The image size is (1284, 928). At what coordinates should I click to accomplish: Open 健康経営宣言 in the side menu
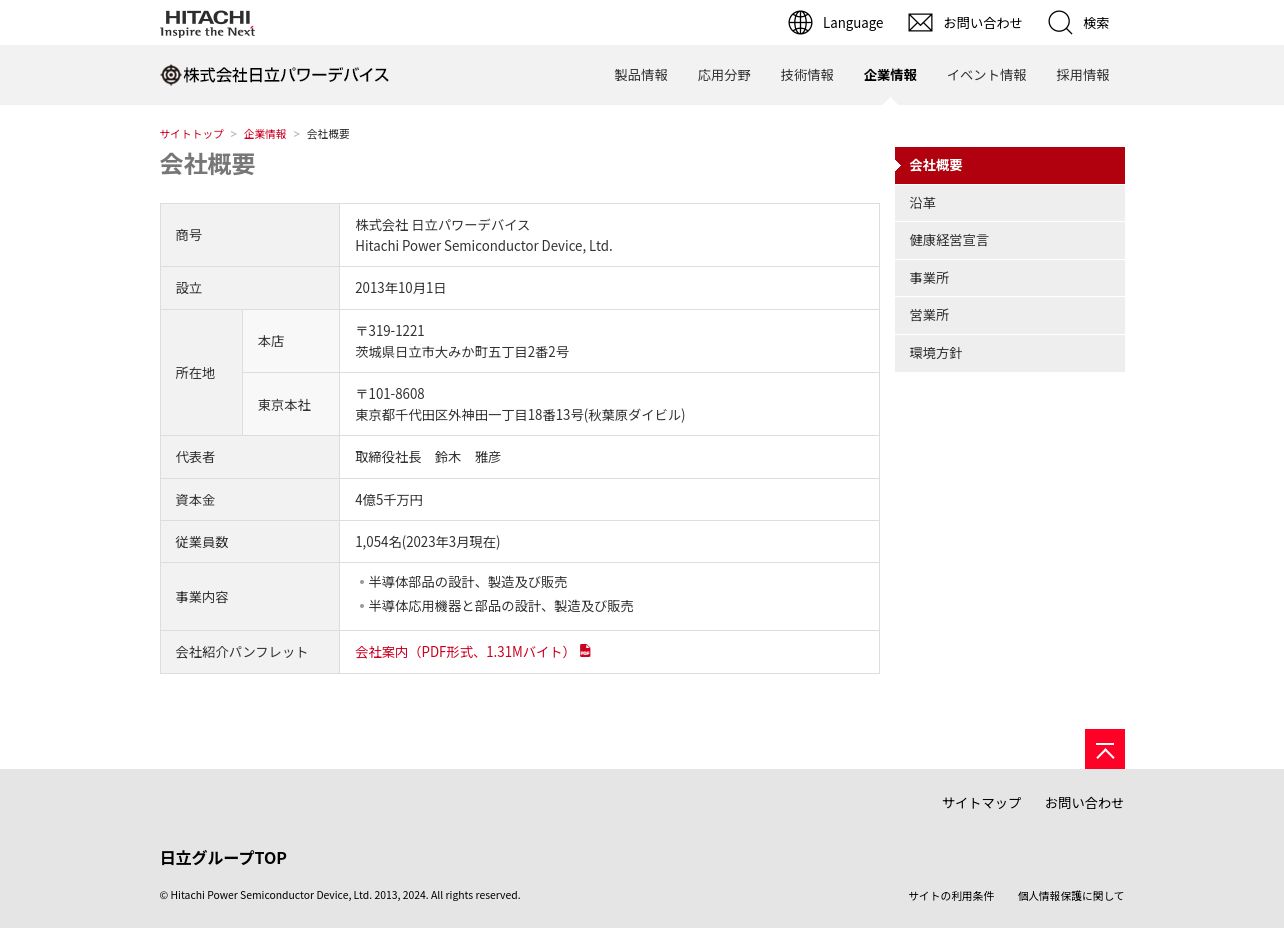1010,240
